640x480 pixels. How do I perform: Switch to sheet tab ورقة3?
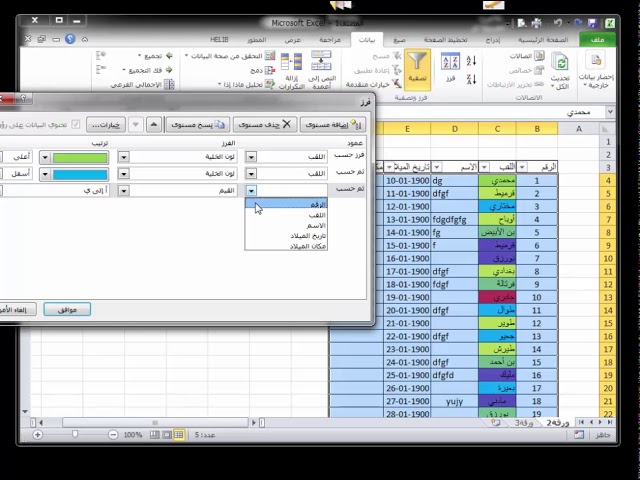pyautogui.click(x=524, y=423)
